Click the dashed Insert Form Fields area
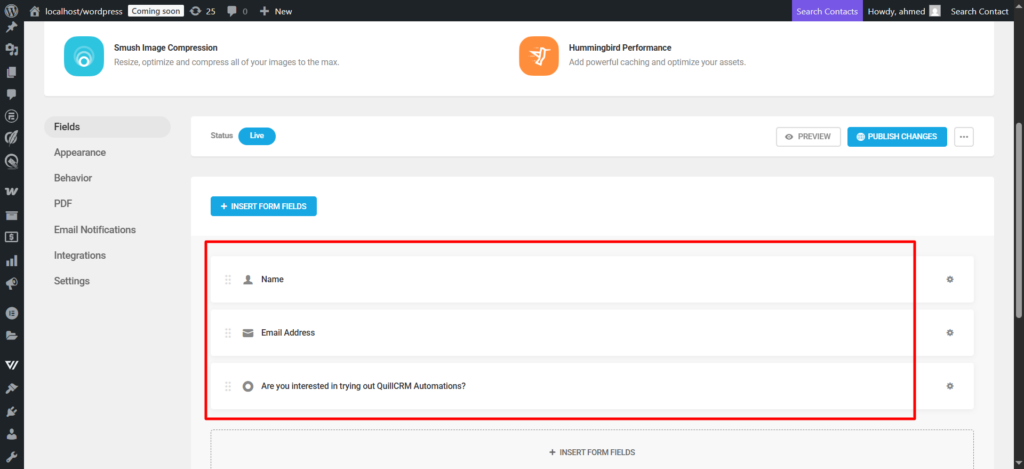 (592, 452)
